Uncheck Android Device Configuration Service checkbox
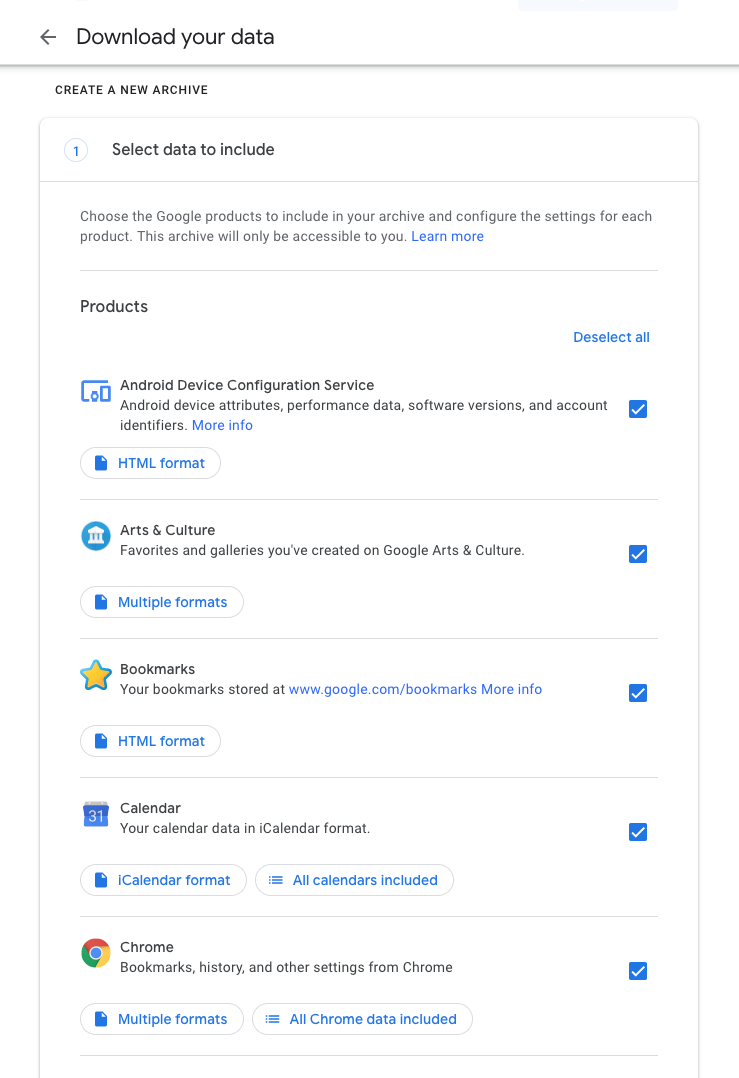The image size is (739, 1078). tap(638, 408)
